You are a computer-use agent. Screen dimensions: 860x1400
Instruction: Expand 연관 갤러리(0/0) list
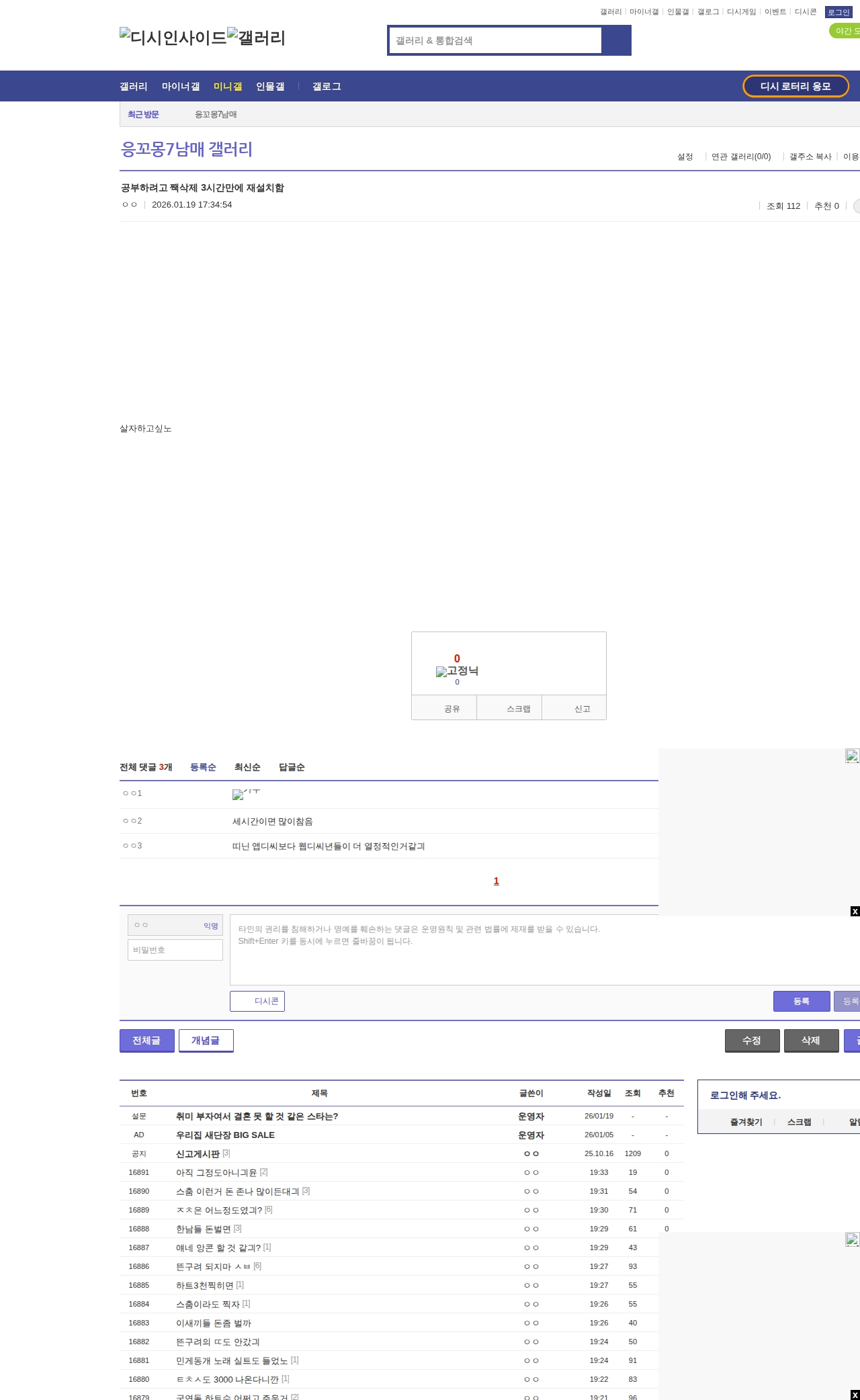coord(741,157)
